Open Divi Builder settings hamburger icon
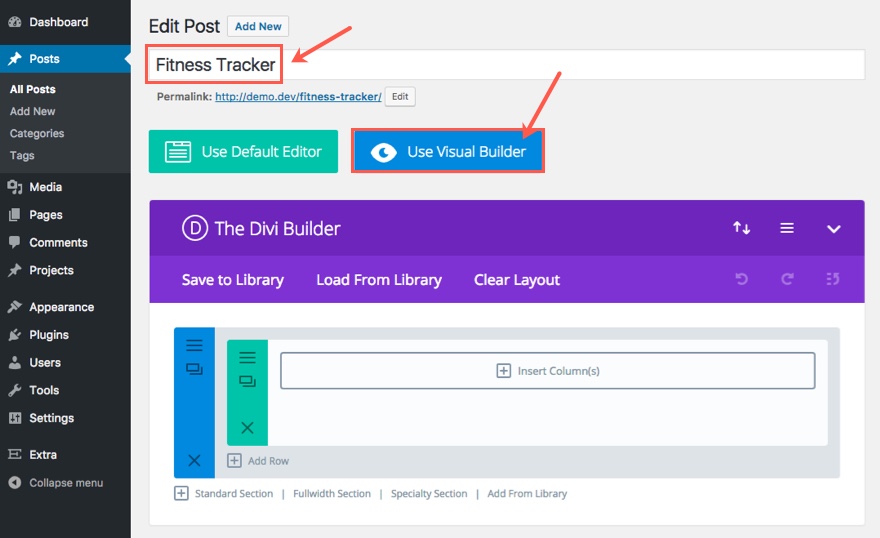 pyautogui.click(x=787, y=228)
